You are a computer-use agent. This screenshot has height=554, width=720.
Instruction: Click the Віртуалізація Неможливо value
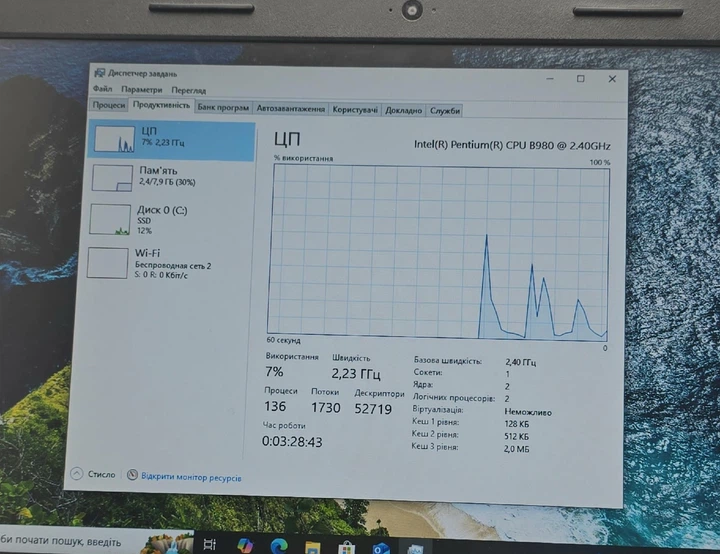tap(528, 412)
